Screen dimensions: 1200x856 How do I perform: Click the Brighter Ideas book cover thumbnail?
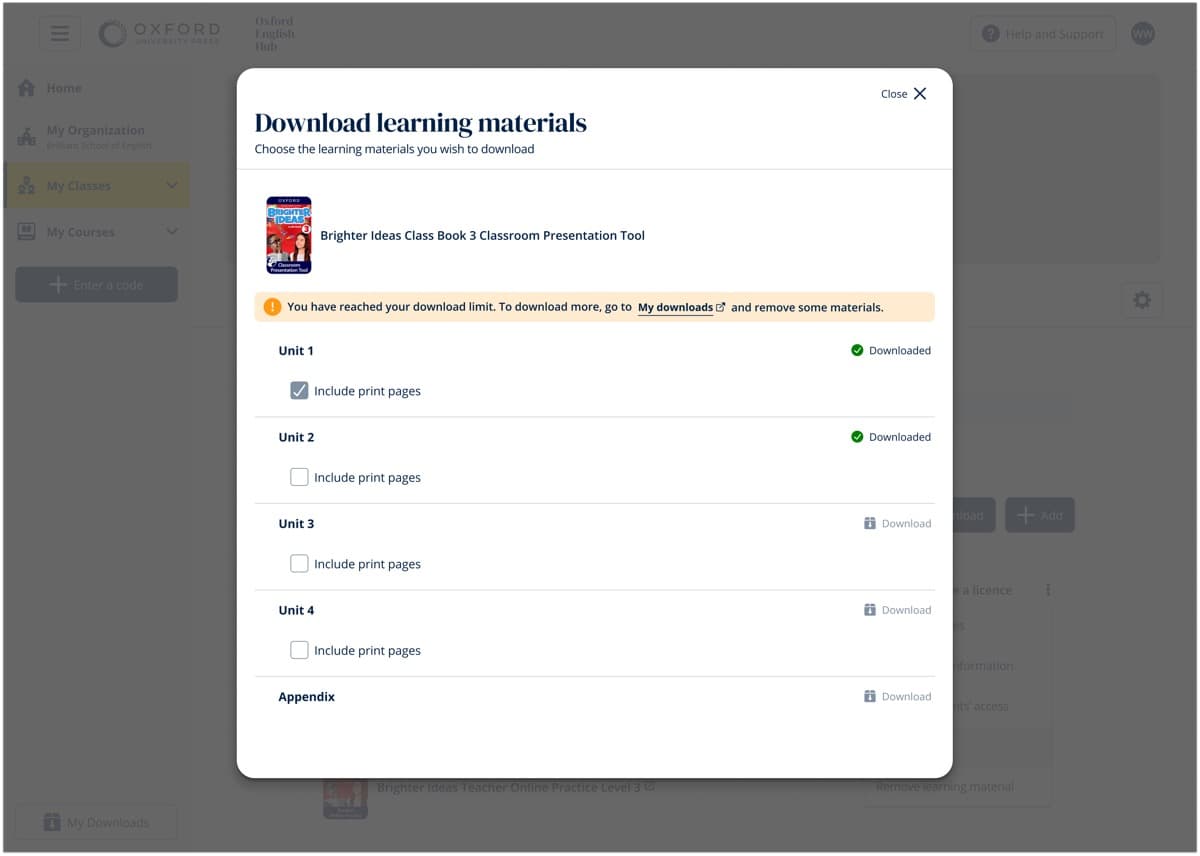(x=289, y=235)
